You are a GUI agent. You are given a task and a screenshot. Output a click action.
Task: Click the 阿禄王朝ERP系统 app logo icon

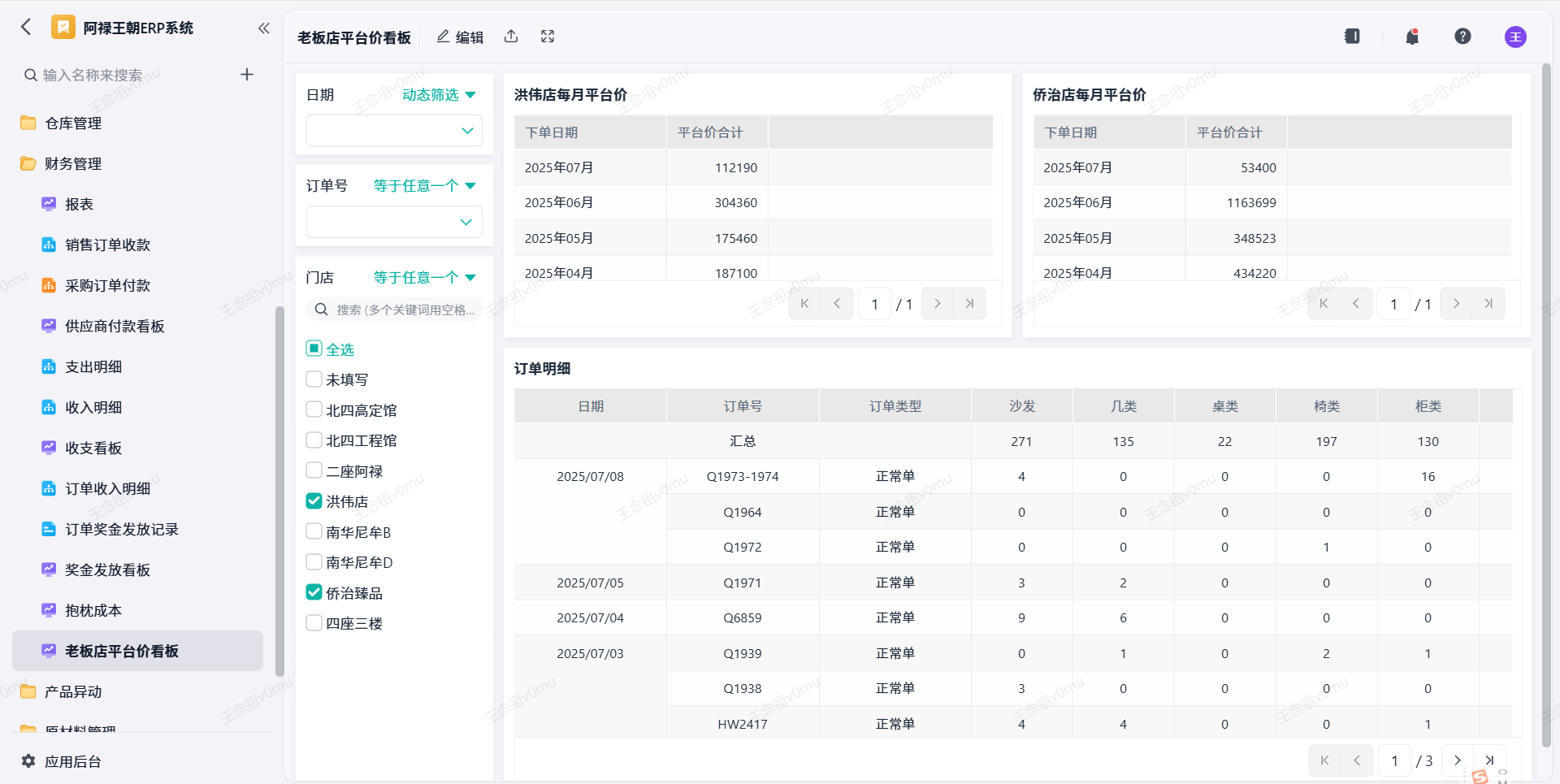[x=63, y=28]
